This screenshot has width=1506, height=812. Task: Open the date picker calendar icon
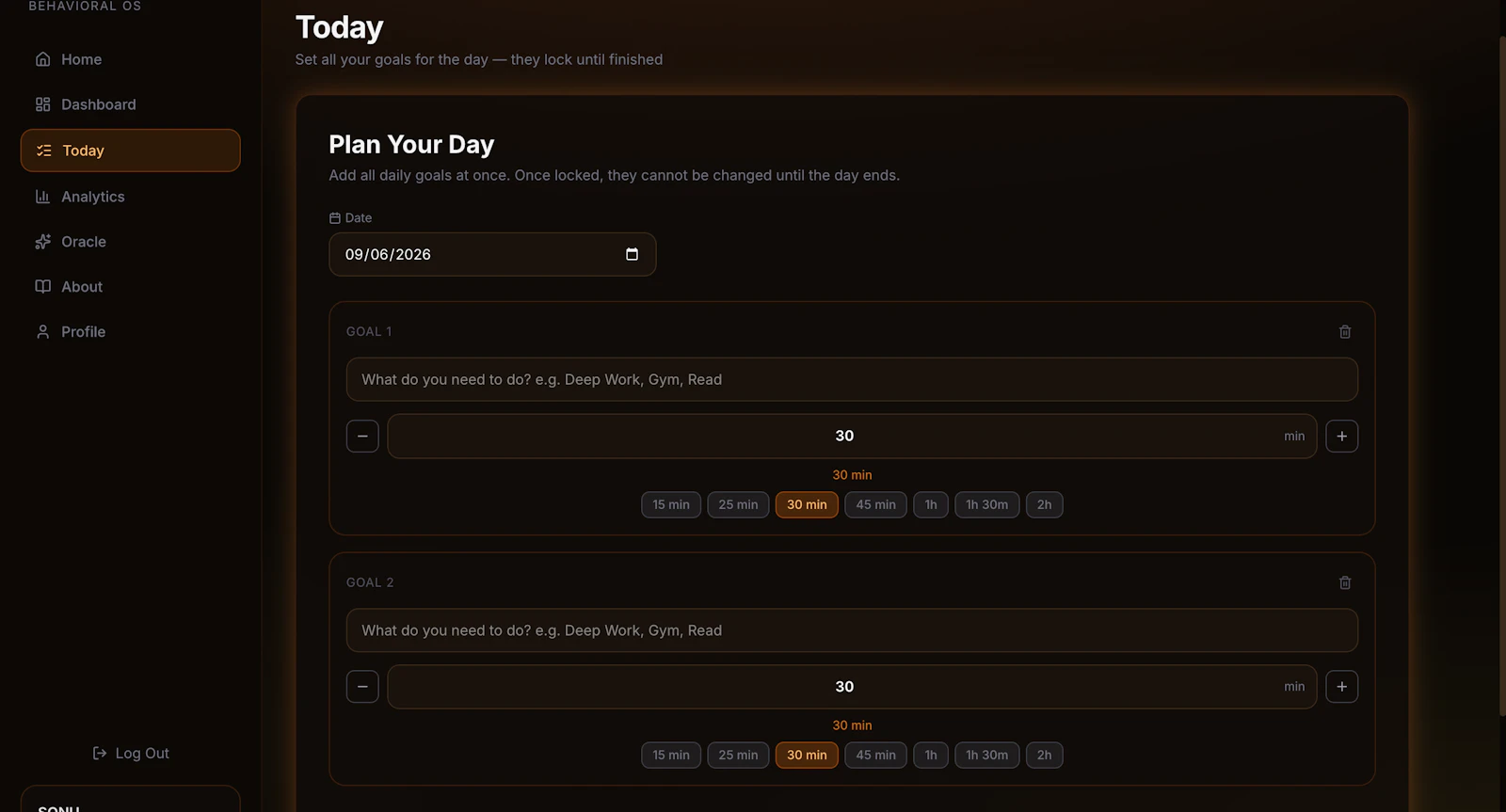[x=632, y=254]
